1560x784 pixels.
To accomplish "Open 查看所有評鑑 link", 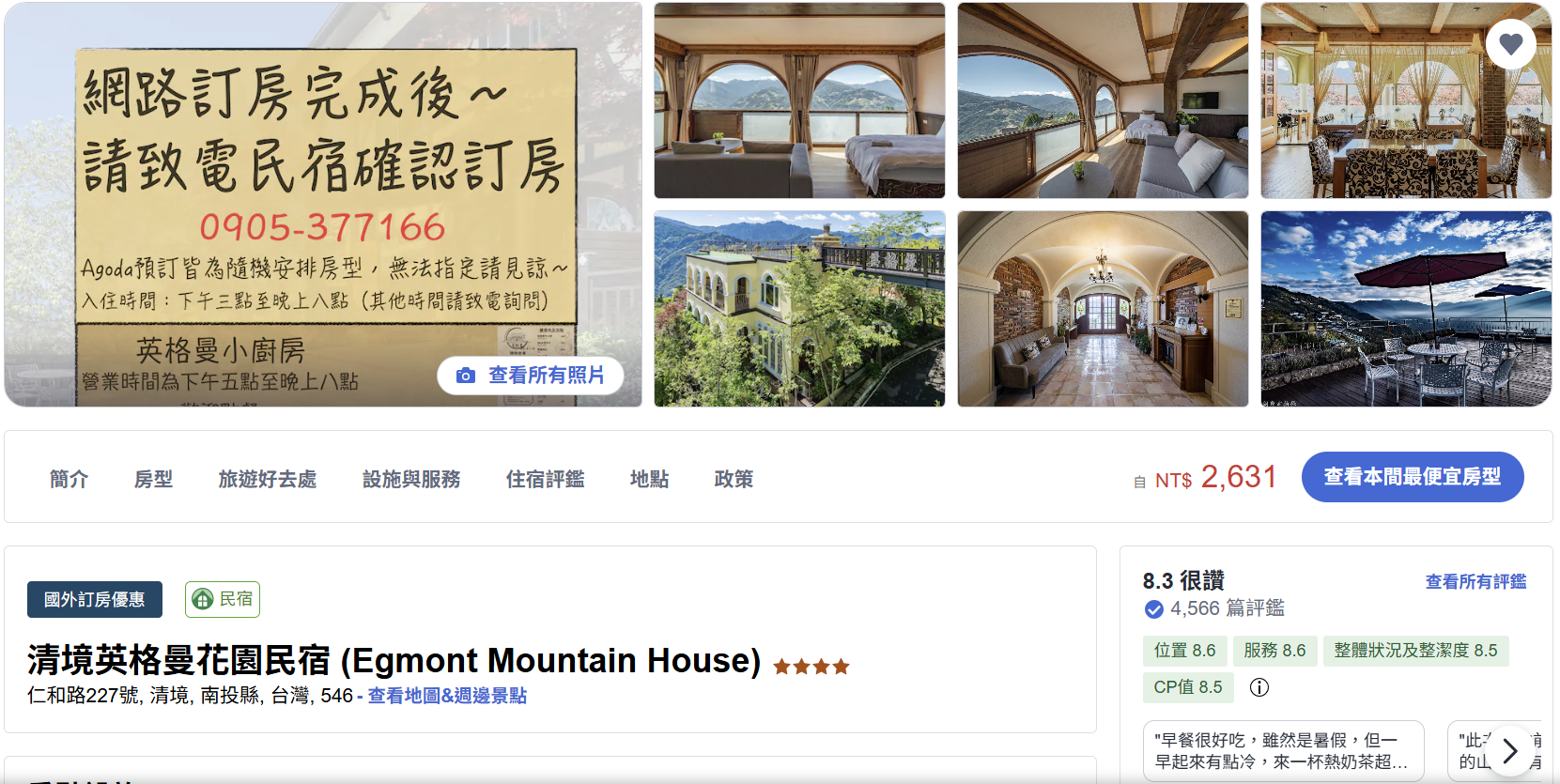I will (x=1475, y=582).
